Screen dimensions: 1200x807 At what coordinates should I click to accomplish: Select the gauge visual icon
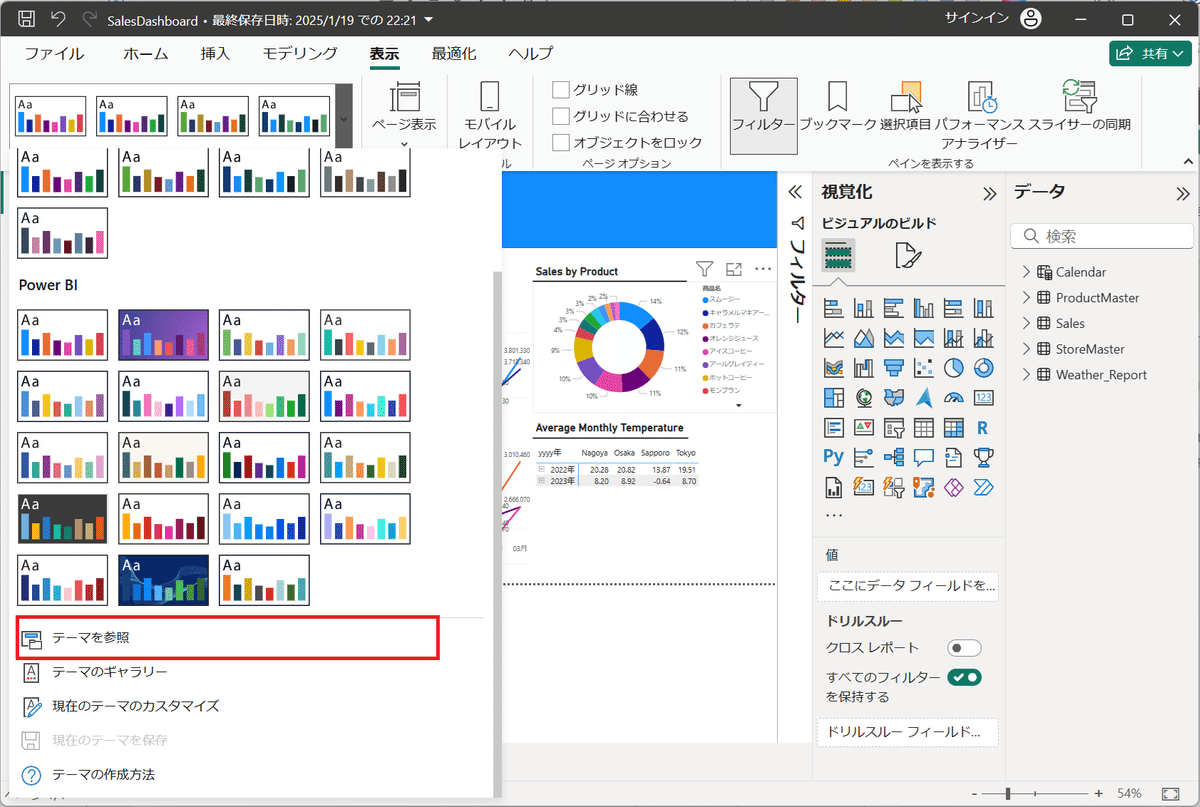tap(953, 398)
